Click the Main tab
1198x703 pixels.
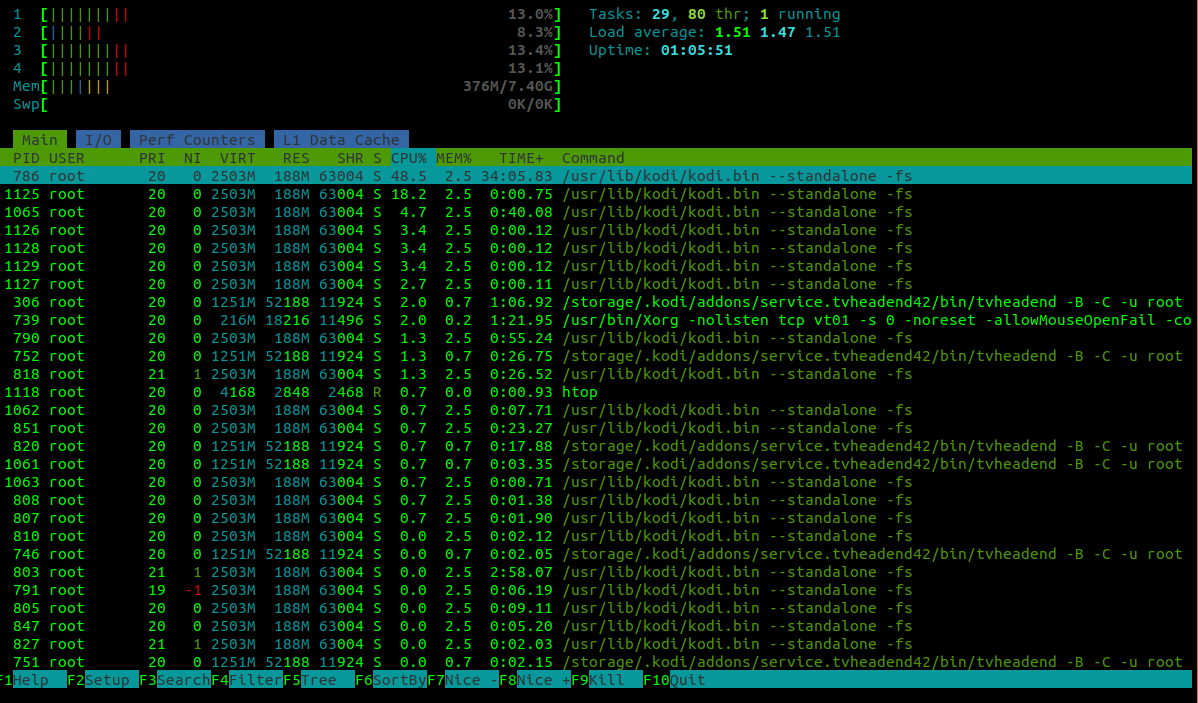click(x=40, y=140)
